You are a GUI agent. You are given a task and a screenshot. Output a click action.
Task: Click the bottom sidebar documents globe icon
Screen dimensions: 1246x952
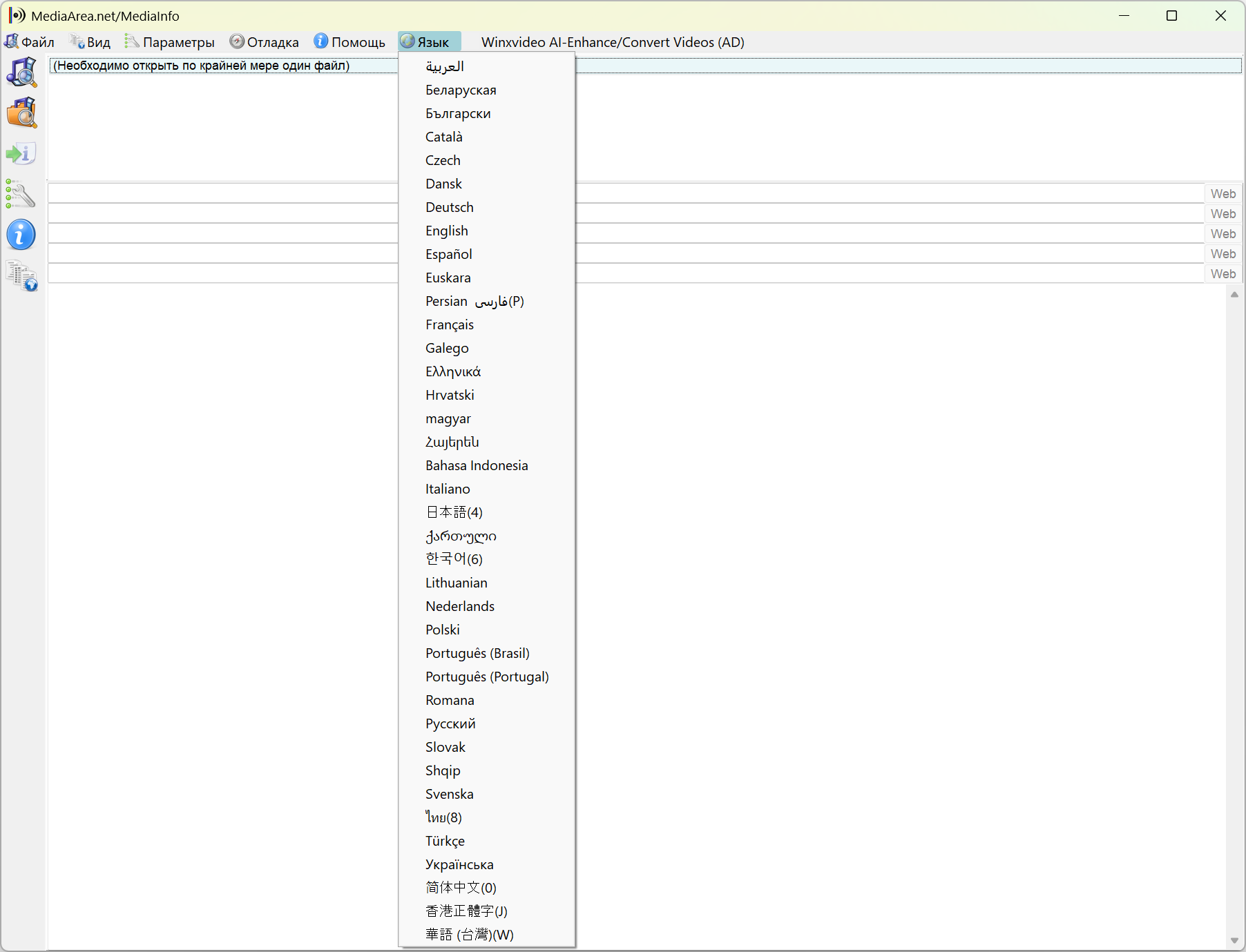(21, 275)
